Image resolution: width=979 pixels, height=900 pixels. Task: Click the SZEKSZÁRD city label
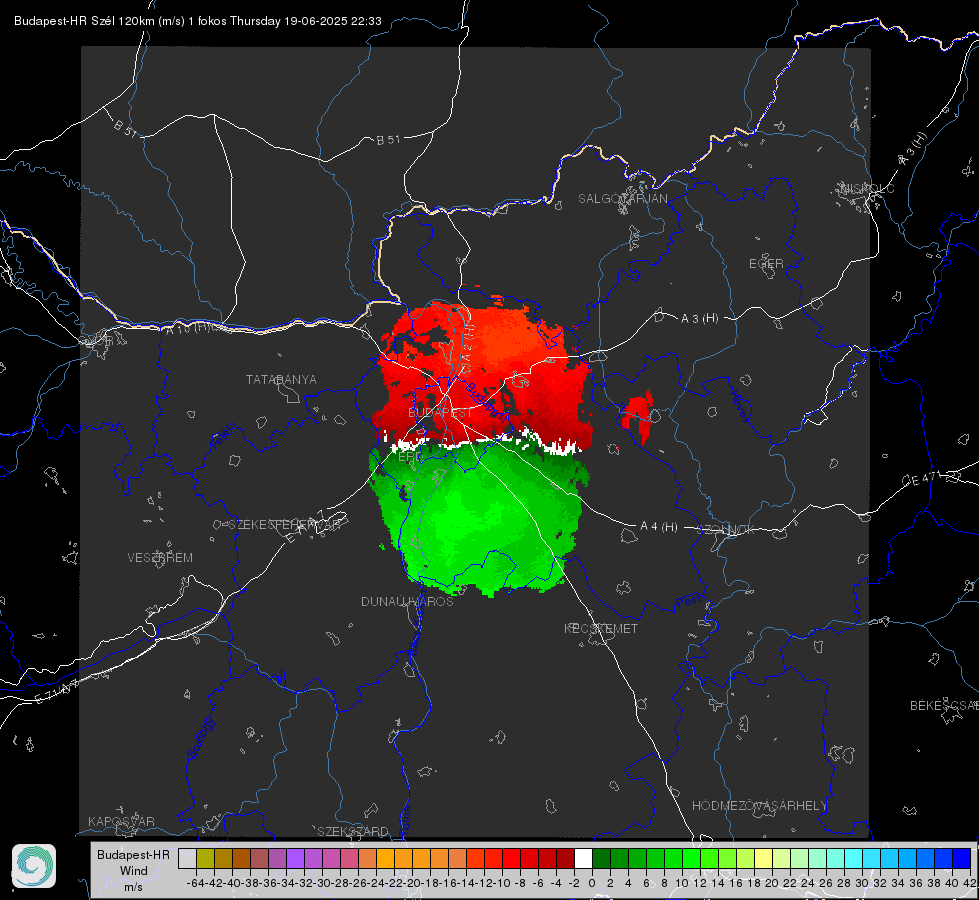(x=353, y=831)
